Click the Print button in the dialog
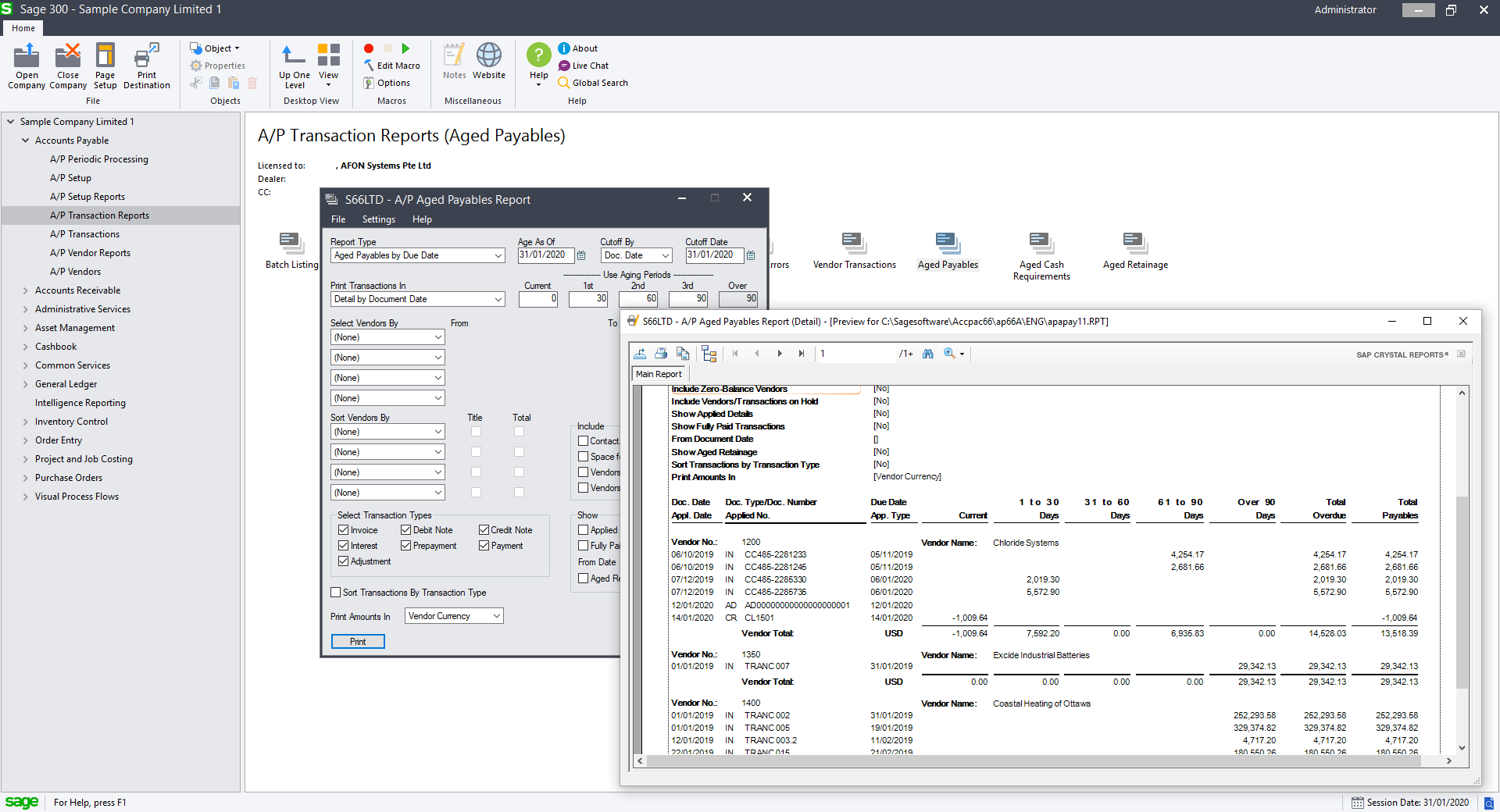The width and height of the screenshot is (1500, 812). [358, 642]
